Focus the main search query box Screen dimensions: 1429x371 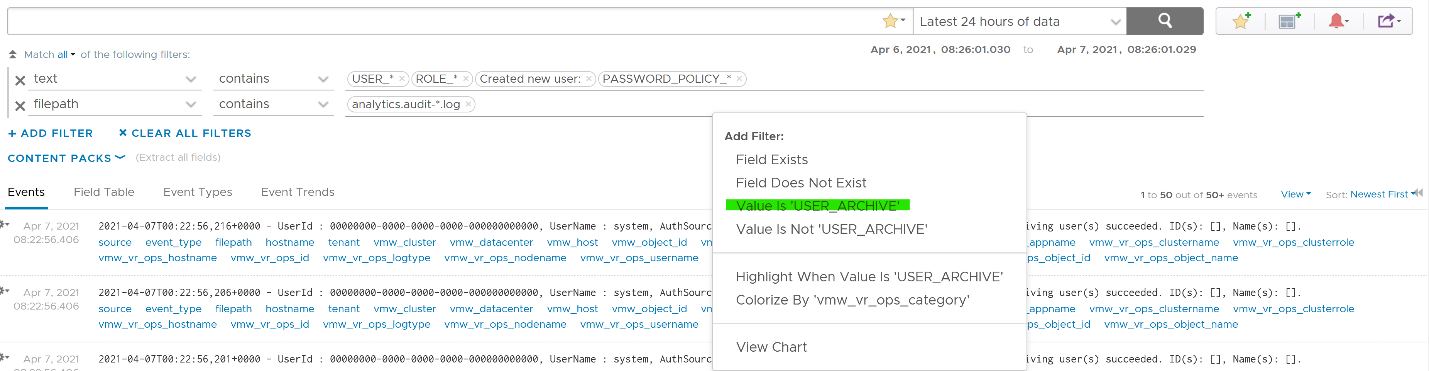[x=445, y=21]
